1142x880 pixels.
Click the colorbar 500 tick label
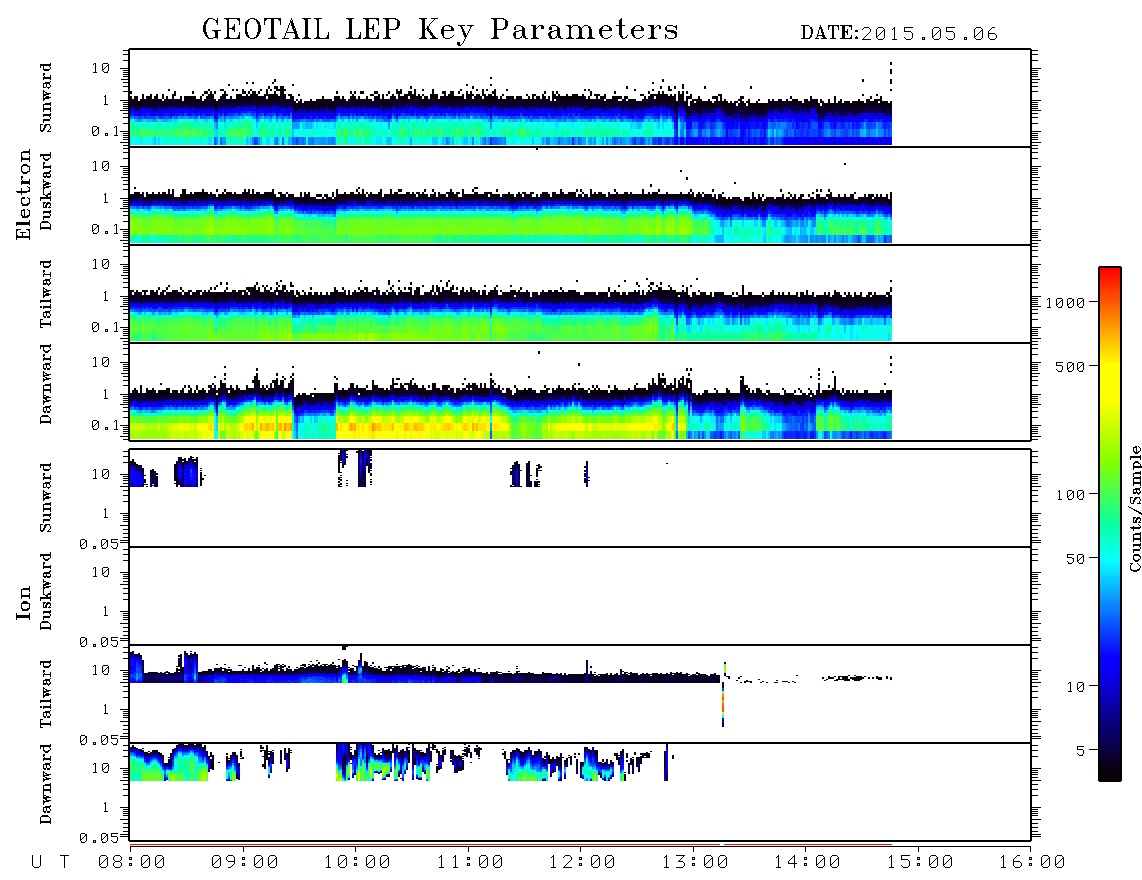pyautogui.click(x=1071, y=367)
